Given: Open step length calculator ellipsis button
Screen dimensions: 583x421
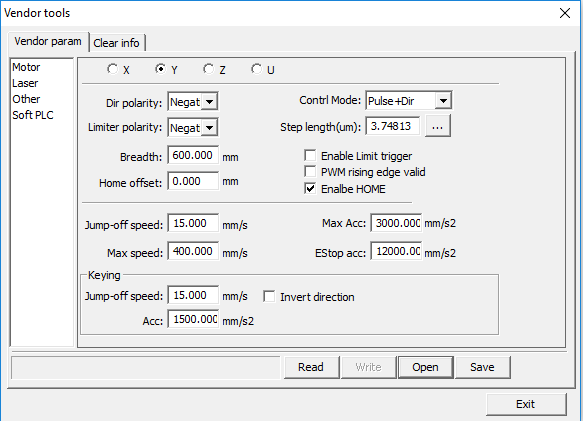Looking at the screenshot, I should pyautogui.click(x=438, y=126).
